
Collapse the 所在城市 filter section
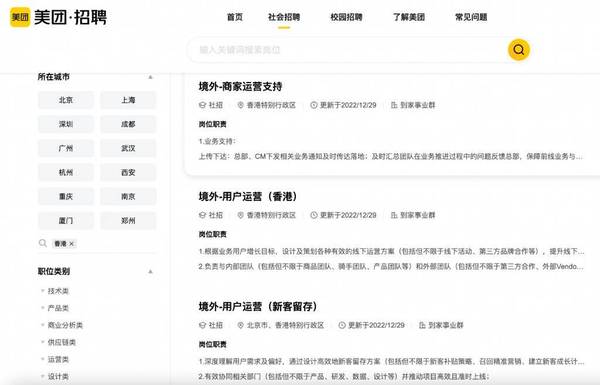[150, 77]
